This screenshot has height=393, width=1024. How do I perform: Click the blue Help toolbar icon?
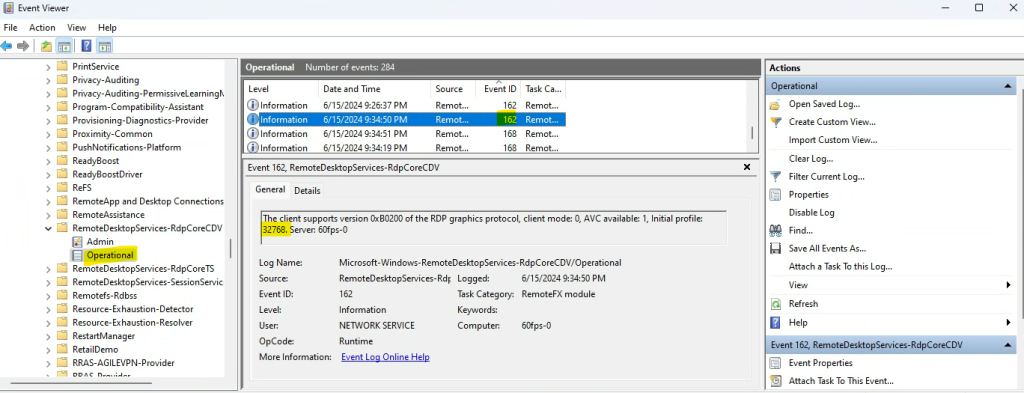point(86,46)
